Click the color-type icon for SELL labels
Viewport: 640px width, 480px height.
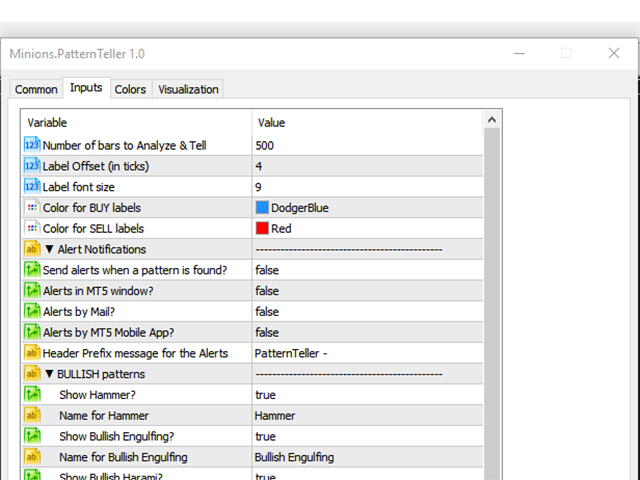(31, 228)
